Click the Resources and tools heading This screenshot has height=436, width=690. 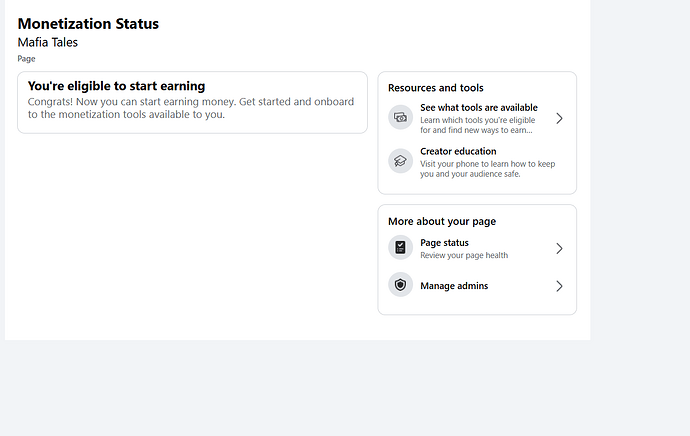click(x=436, y=88)
